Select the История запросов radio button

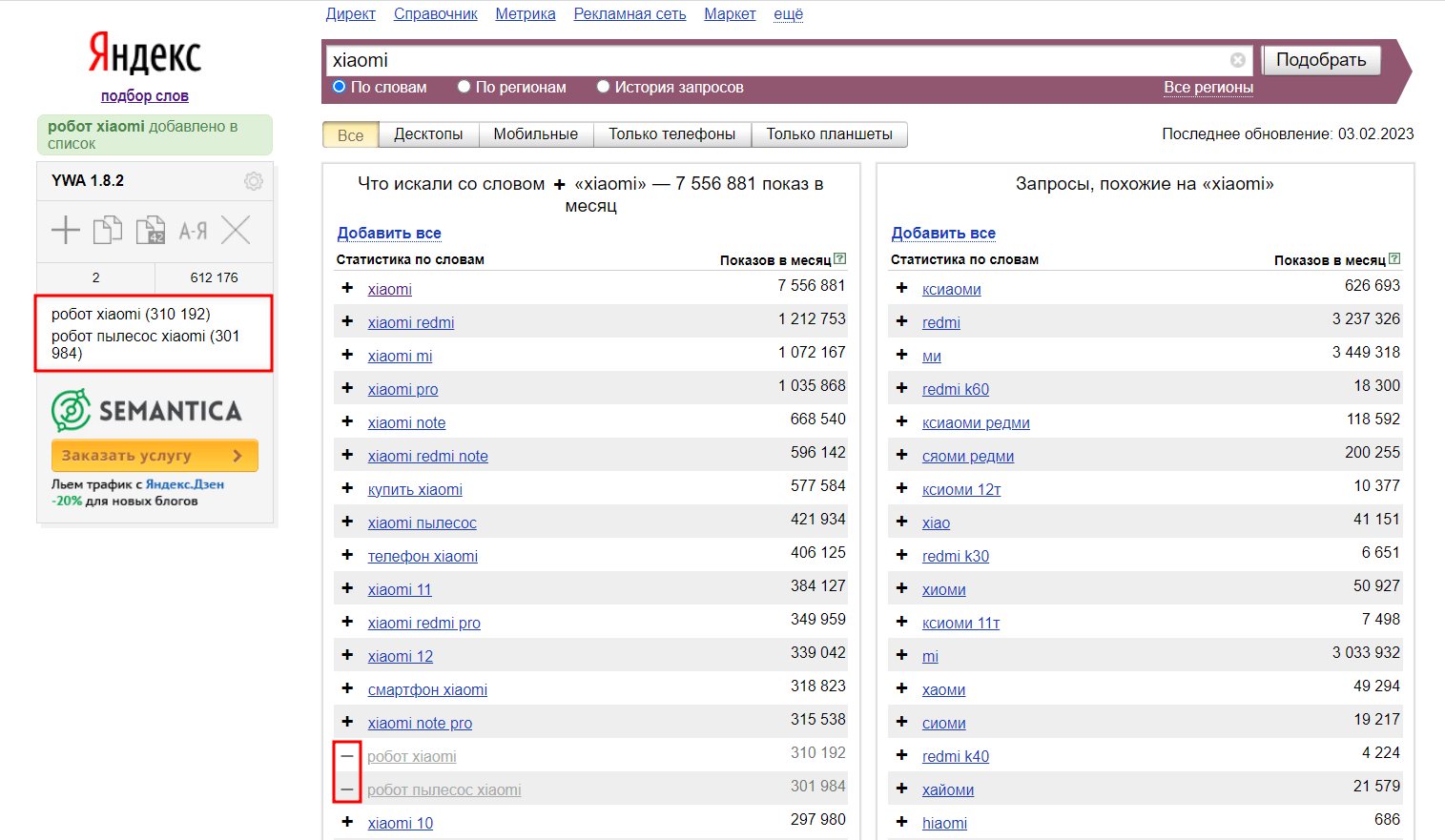603,87
